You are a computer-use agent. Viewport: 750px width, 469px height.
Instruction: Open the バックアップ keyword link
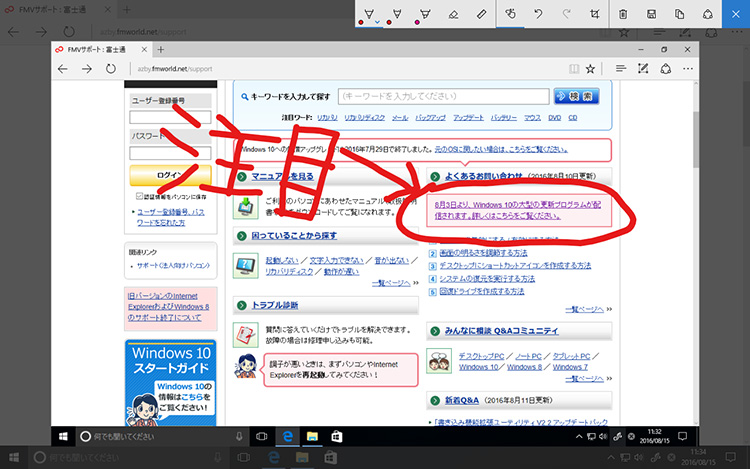(x=431, y=118)
